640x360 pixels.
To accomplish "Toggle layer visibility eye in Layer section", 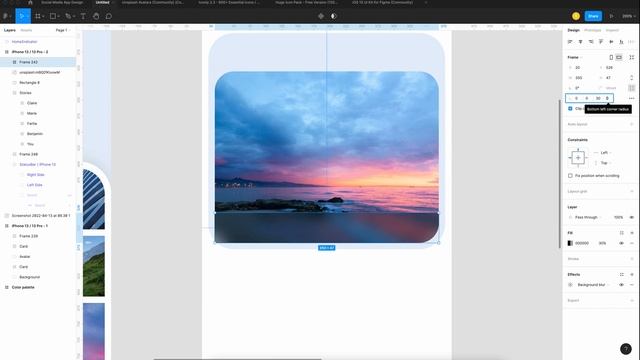I will coord(632,217).
